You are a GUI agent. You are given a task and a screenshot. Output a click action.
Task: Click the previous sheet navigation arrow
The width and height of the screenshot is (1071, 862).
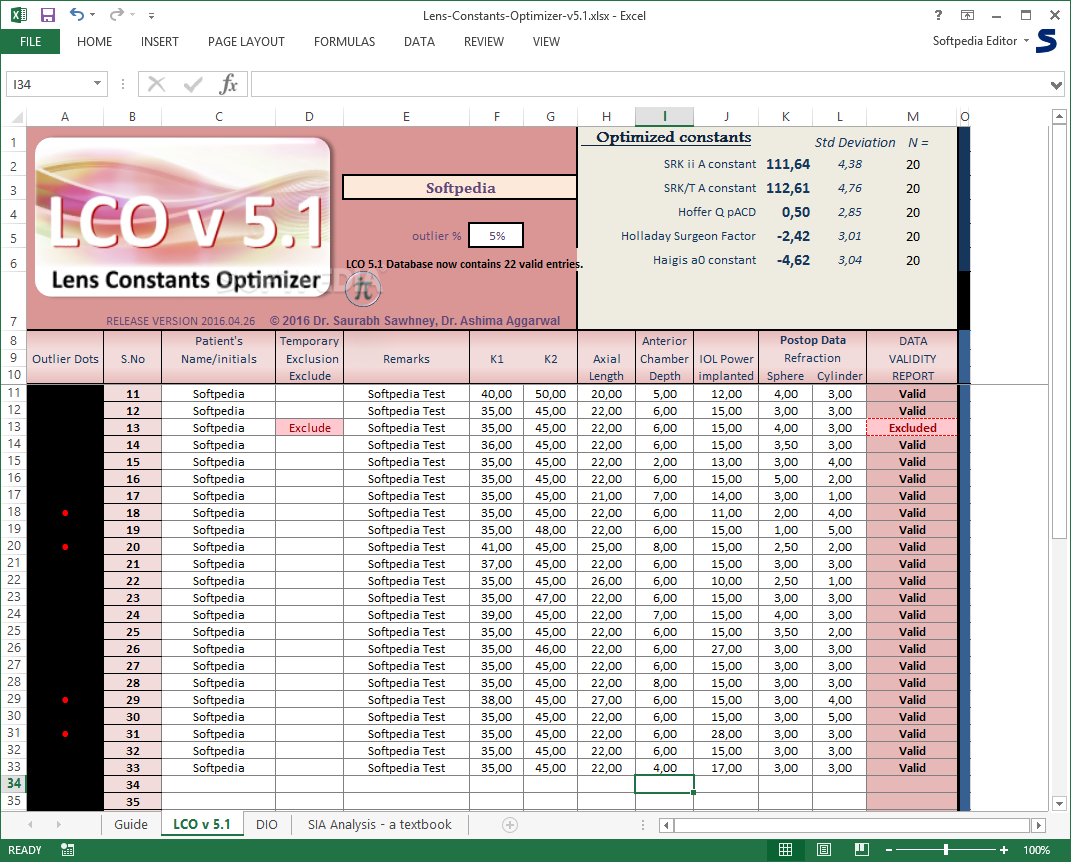(30, 825)
